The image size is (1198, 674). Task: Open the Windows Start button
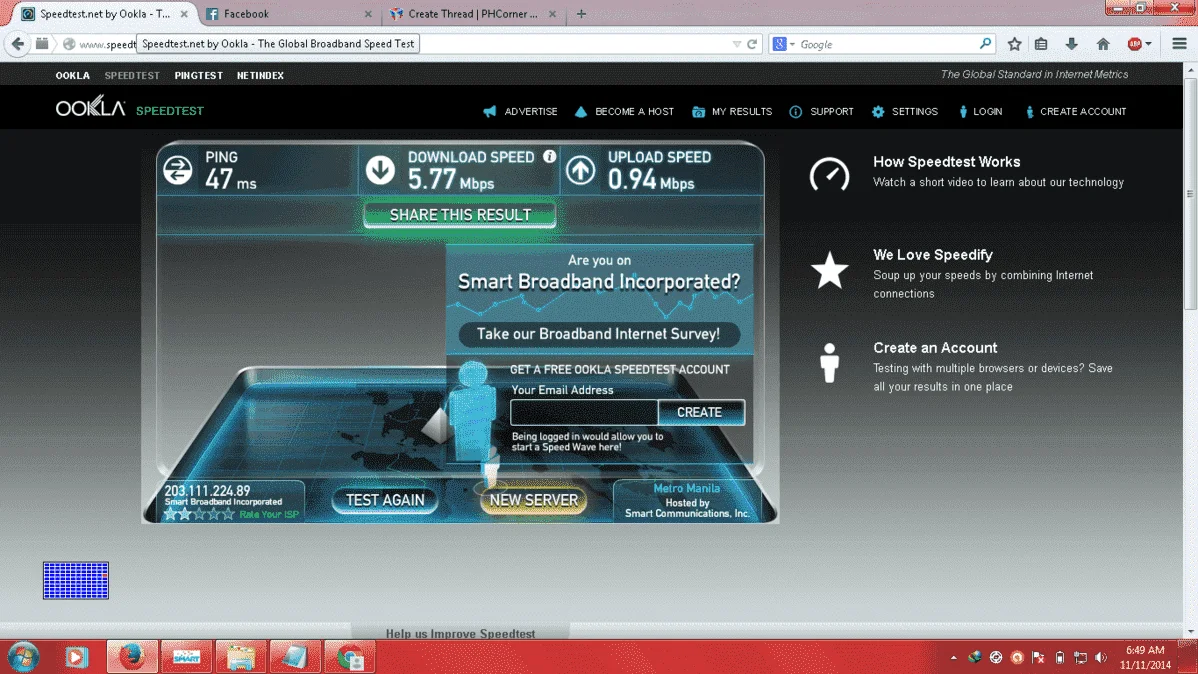tap(24, 657)
